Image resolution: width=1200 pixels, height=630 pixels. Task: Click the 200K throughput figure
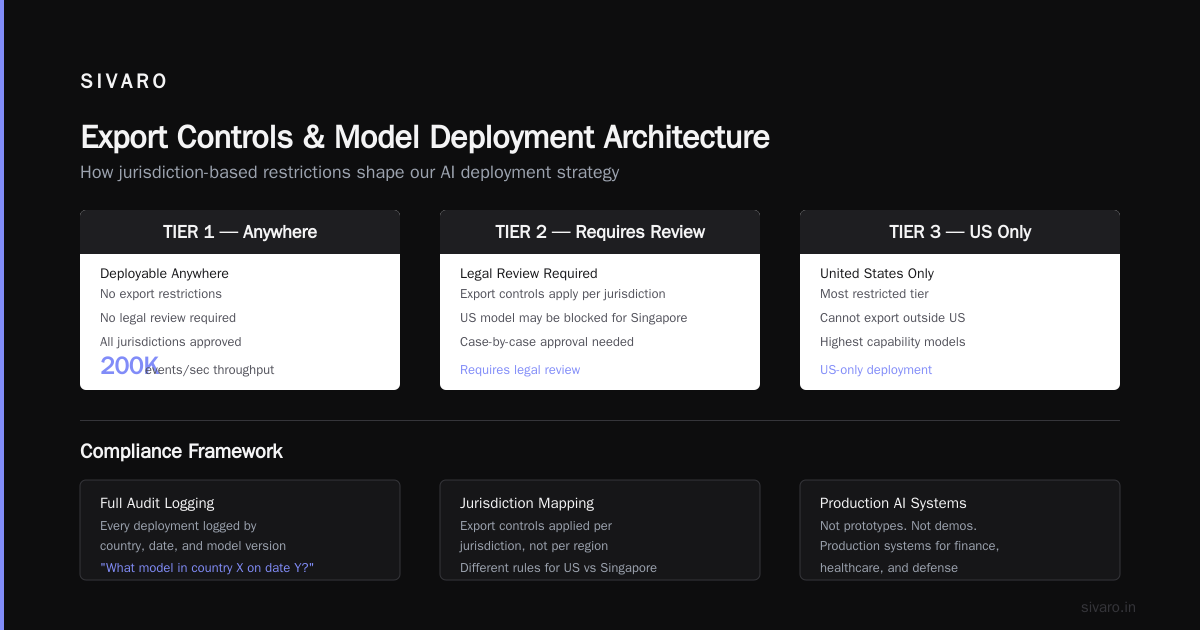click(130, 366)
